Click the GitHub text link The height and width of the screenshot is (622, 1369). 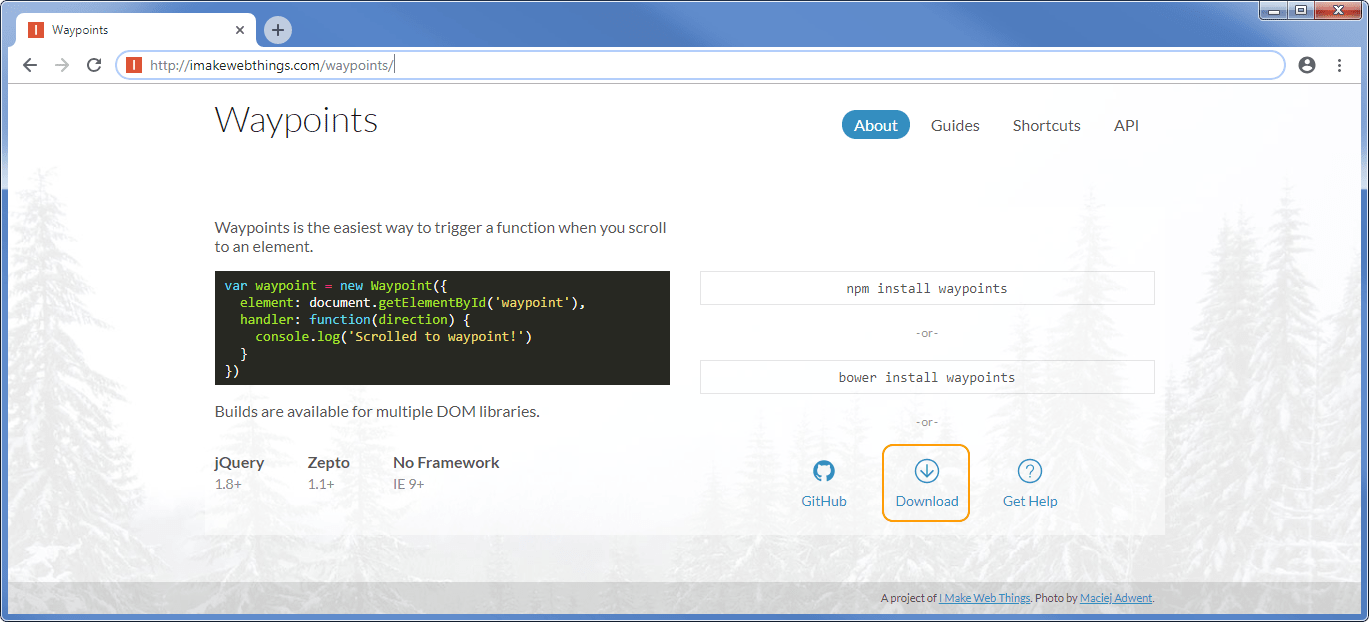pyautogui.click(x=824, y=501)
